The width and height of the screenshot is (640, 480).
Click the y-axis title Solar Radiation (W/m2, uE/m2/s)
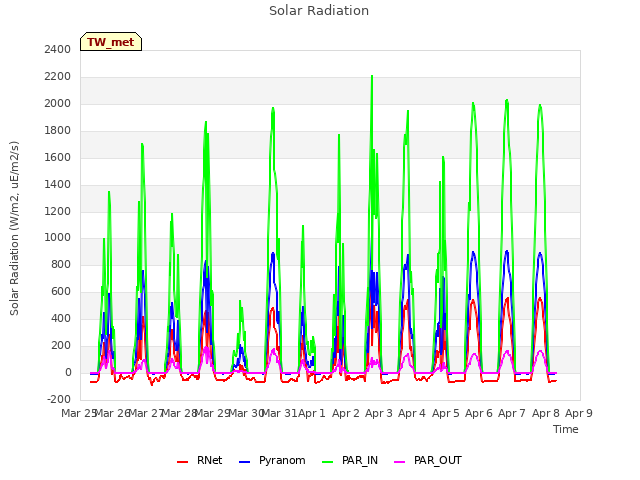tap(14, 228)
